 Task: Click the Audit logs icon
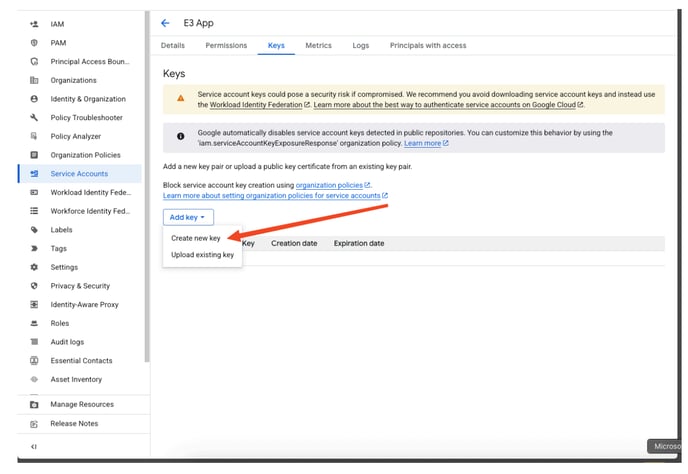point(35,342)
